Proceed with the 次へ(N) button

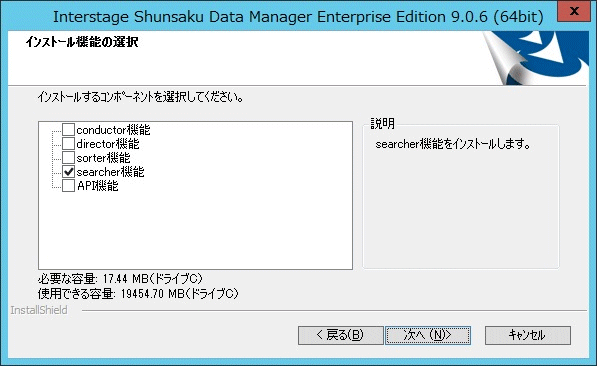tap(428, 335)
